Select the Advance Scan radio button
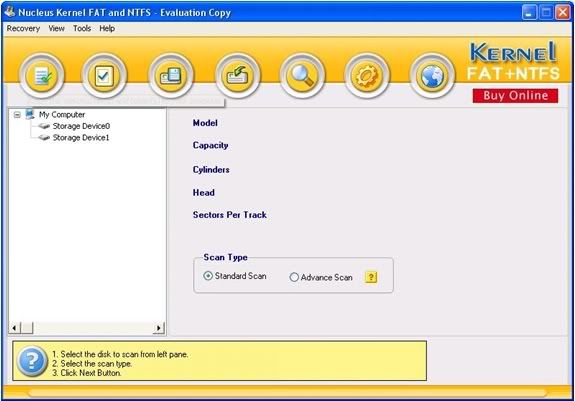 coord(294,277)
